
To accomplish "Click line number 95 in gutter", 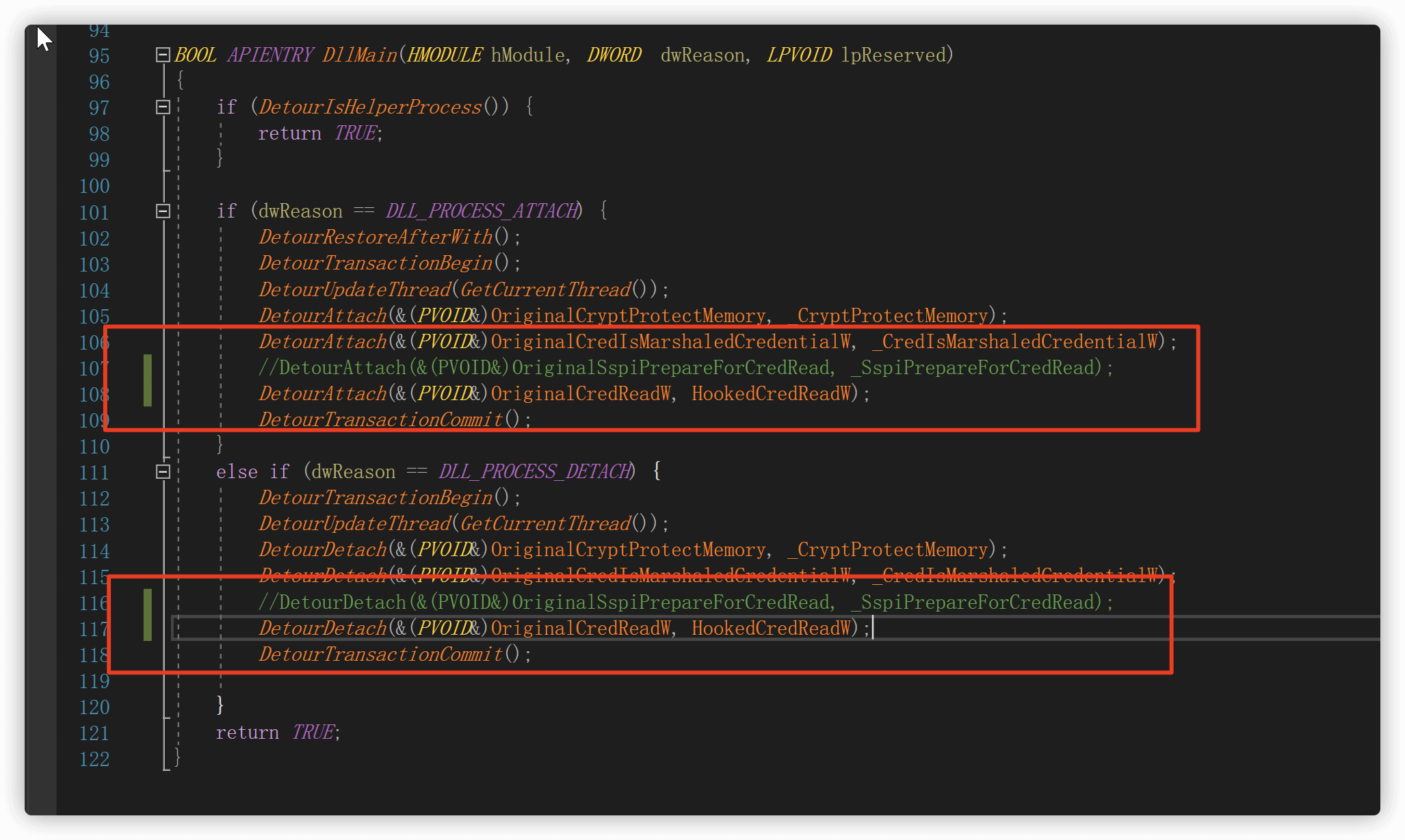I will 99,56.
